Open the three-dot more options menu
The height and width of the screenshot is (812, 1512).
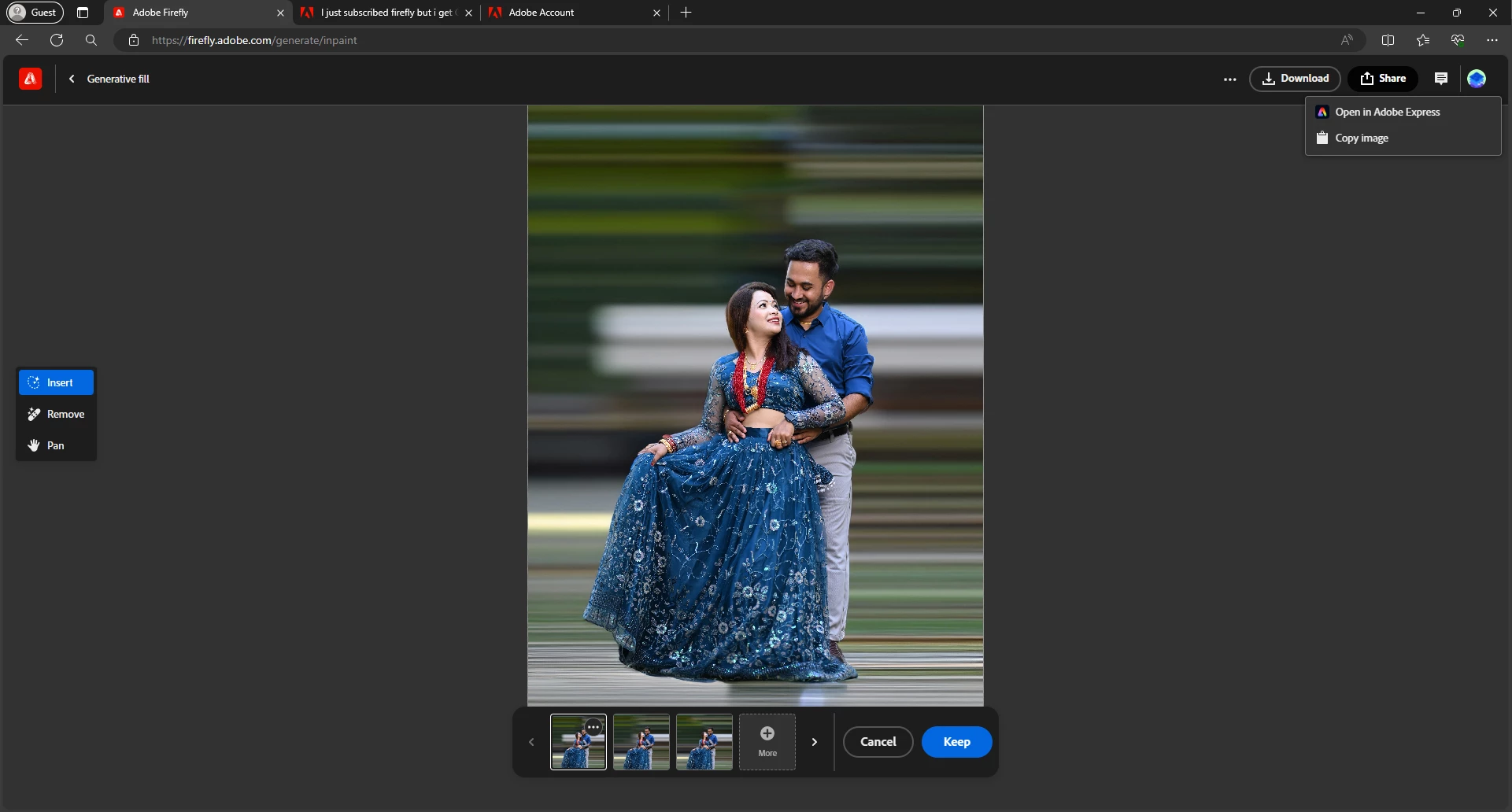[1229, 79]
